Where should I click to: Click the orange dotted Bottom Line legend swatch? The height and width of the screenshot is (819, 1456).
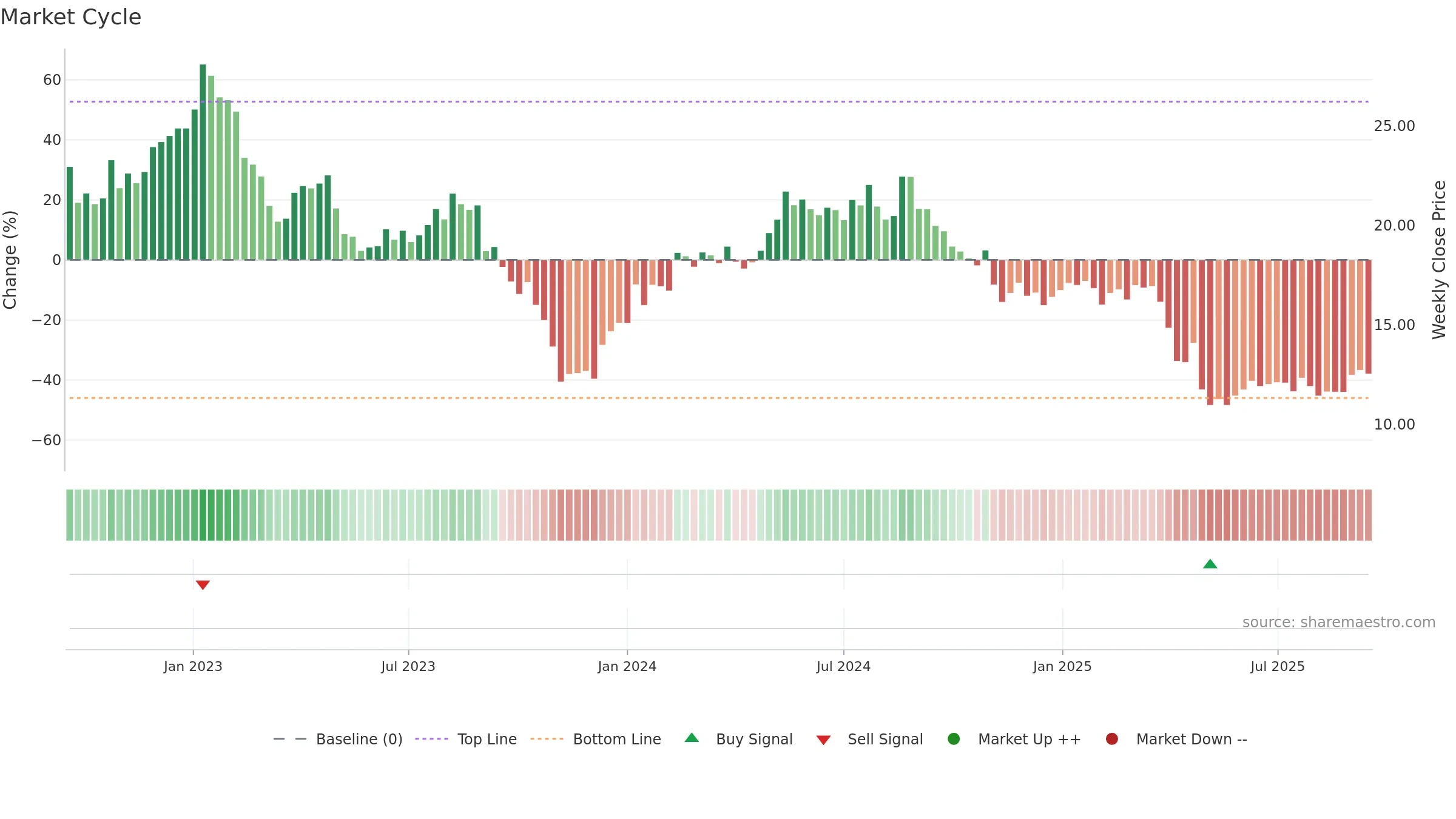point(547,739)
